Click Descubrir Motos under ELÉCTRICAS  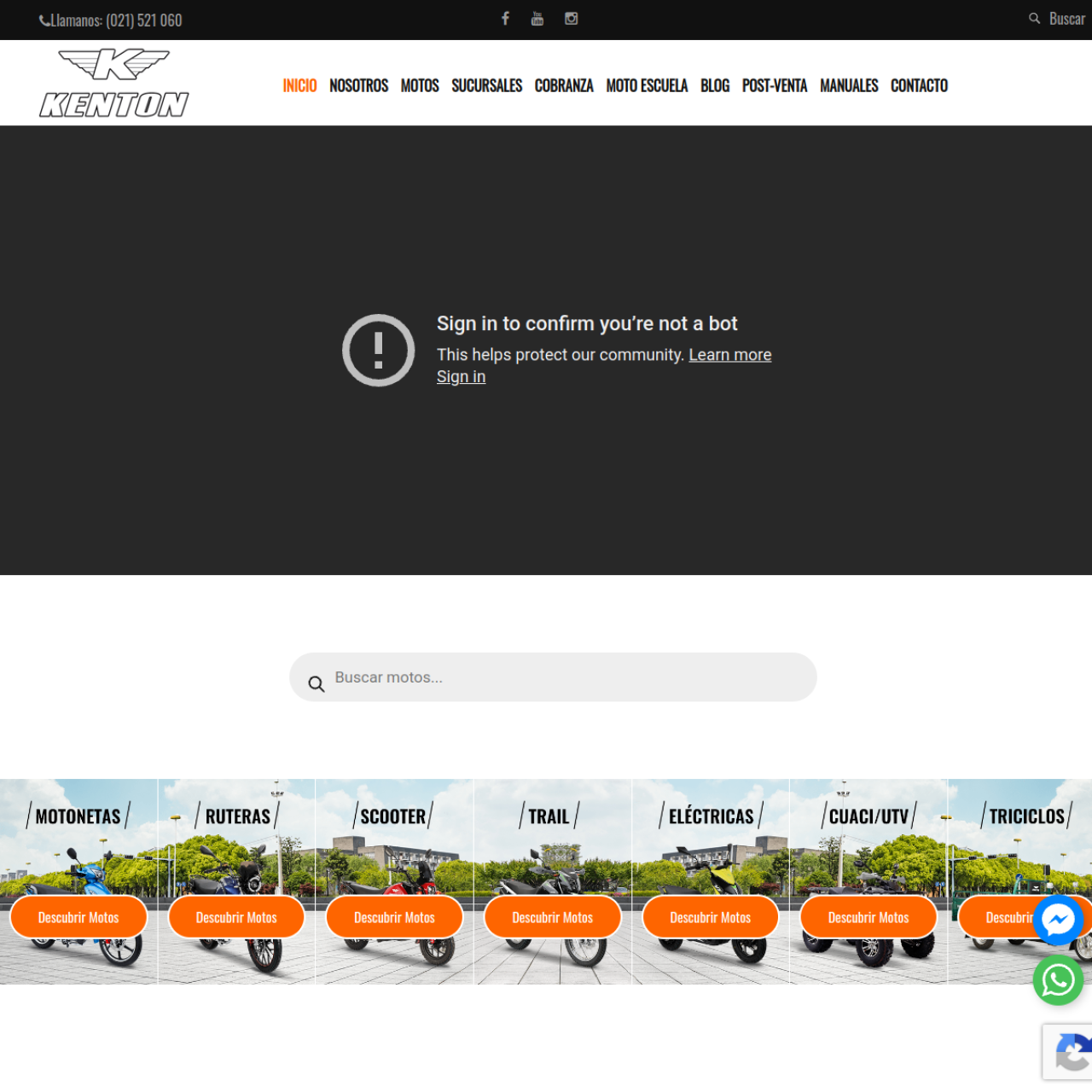click(710, 918)
